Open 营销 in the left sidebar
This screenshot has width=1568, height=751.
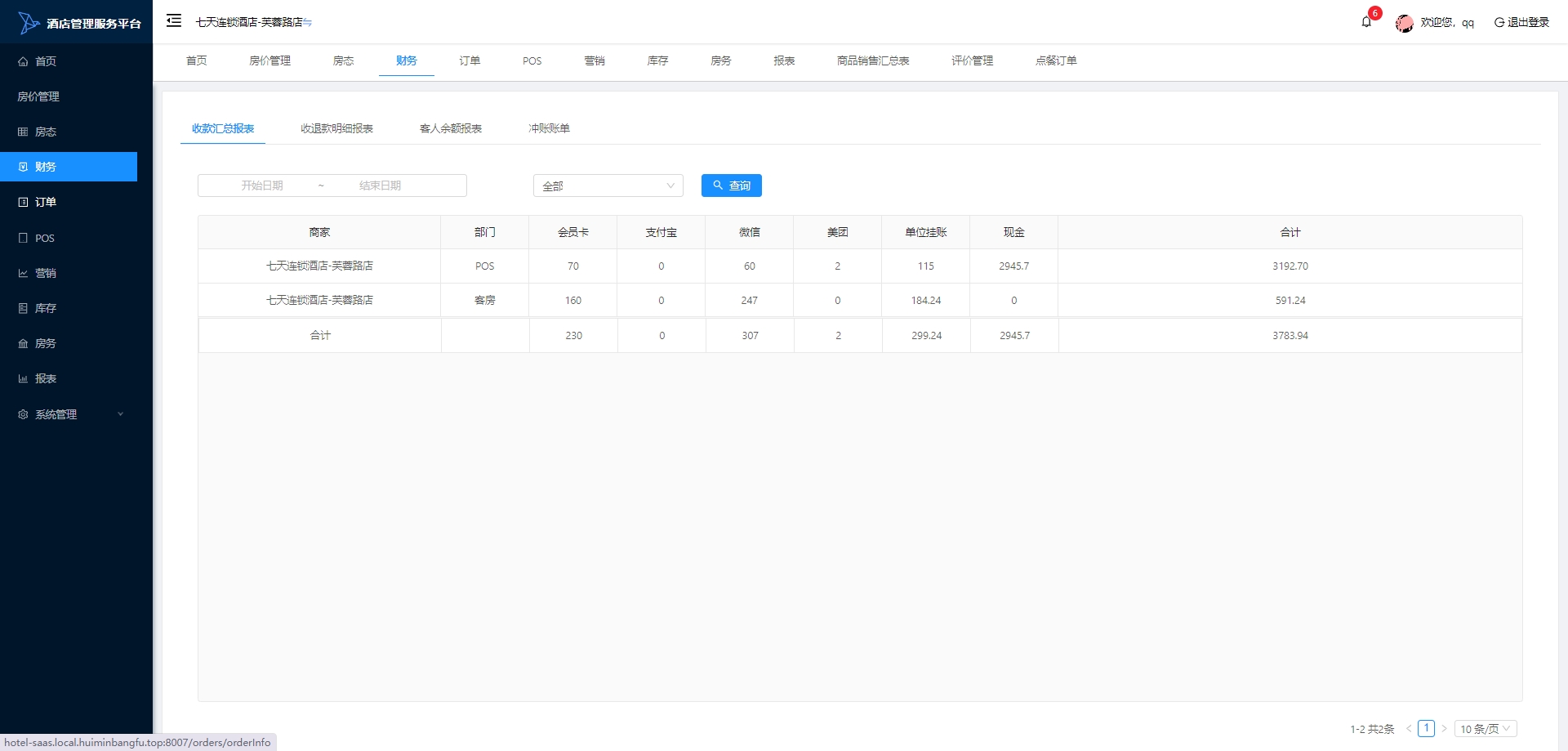46,273
